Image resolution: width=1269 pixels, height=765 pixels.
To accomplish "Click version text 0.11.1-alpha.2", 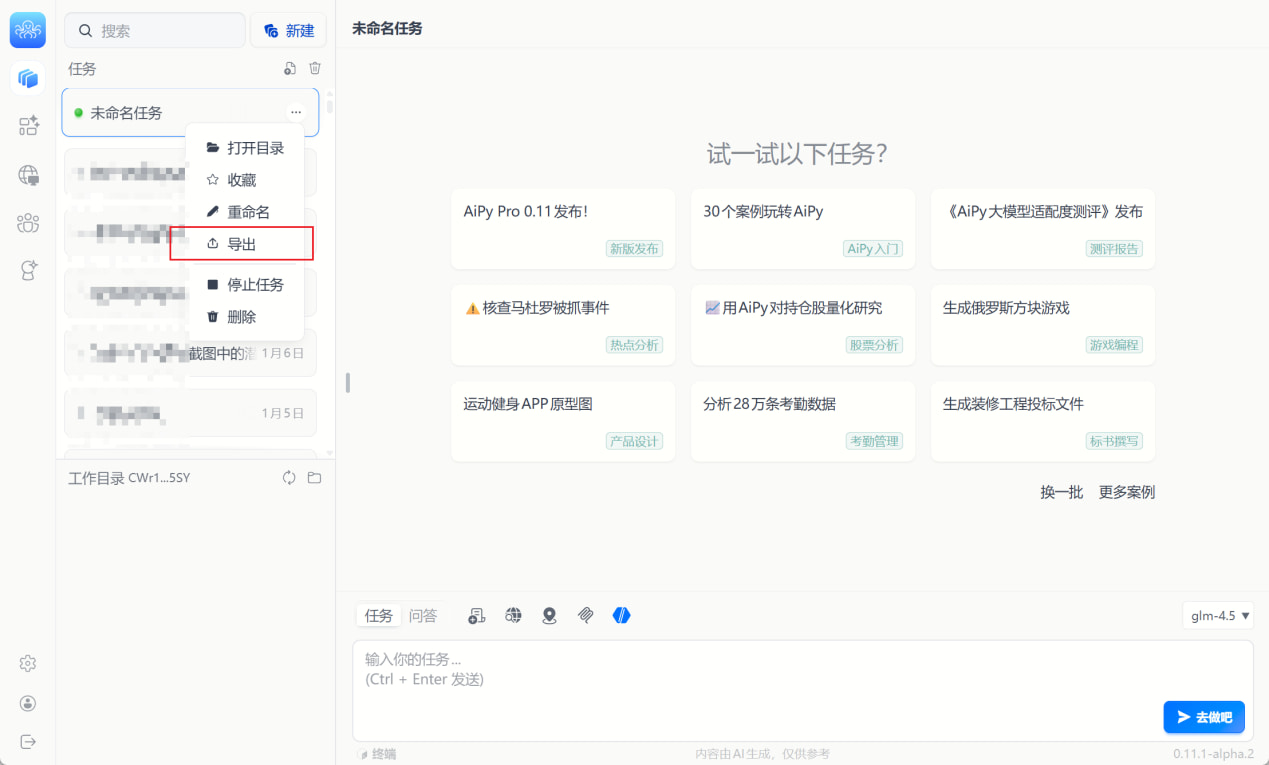I will [x=1213, y=754].
